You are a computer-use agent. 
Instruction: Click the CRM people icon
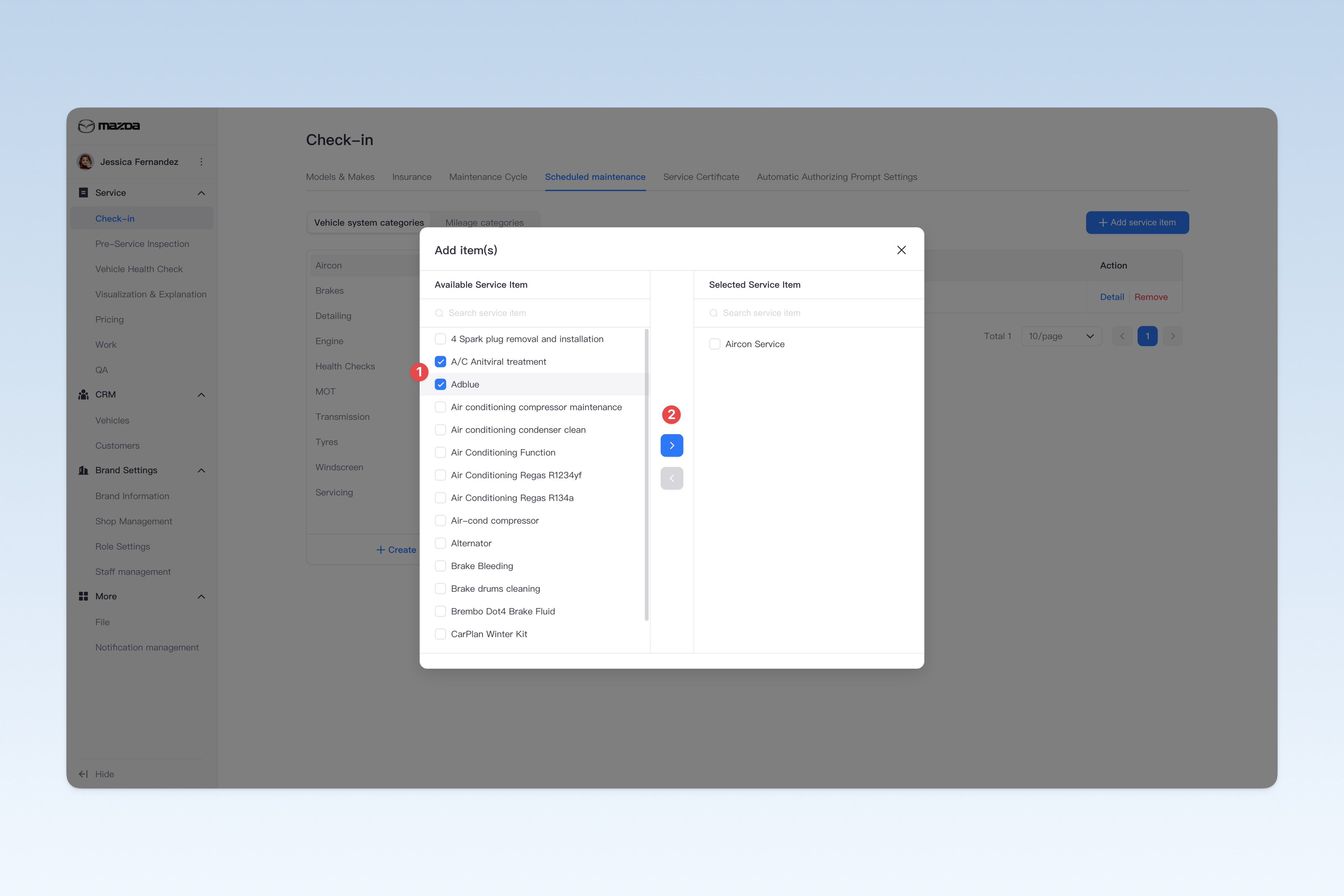tap(83, 395)
